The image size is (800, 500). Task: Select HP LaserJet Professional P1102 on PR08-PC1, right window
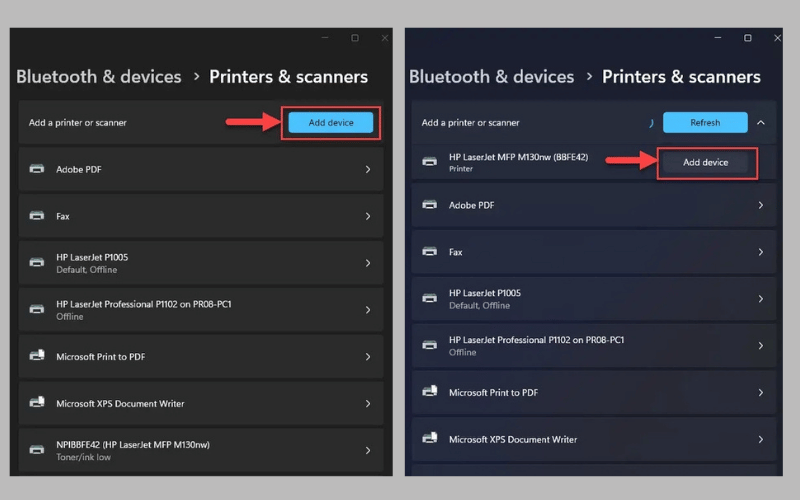point(536,340)
